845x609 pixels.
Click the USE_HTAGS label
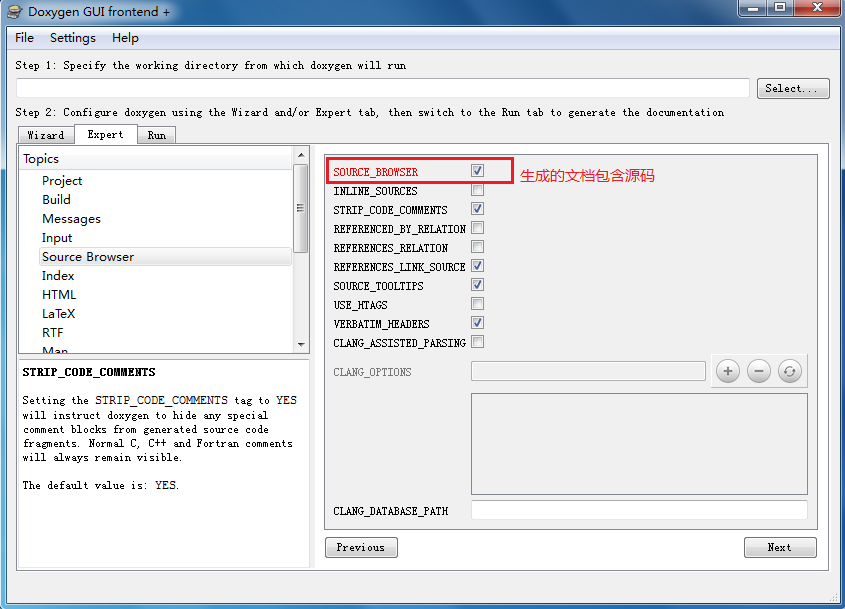tap(361, 305)
